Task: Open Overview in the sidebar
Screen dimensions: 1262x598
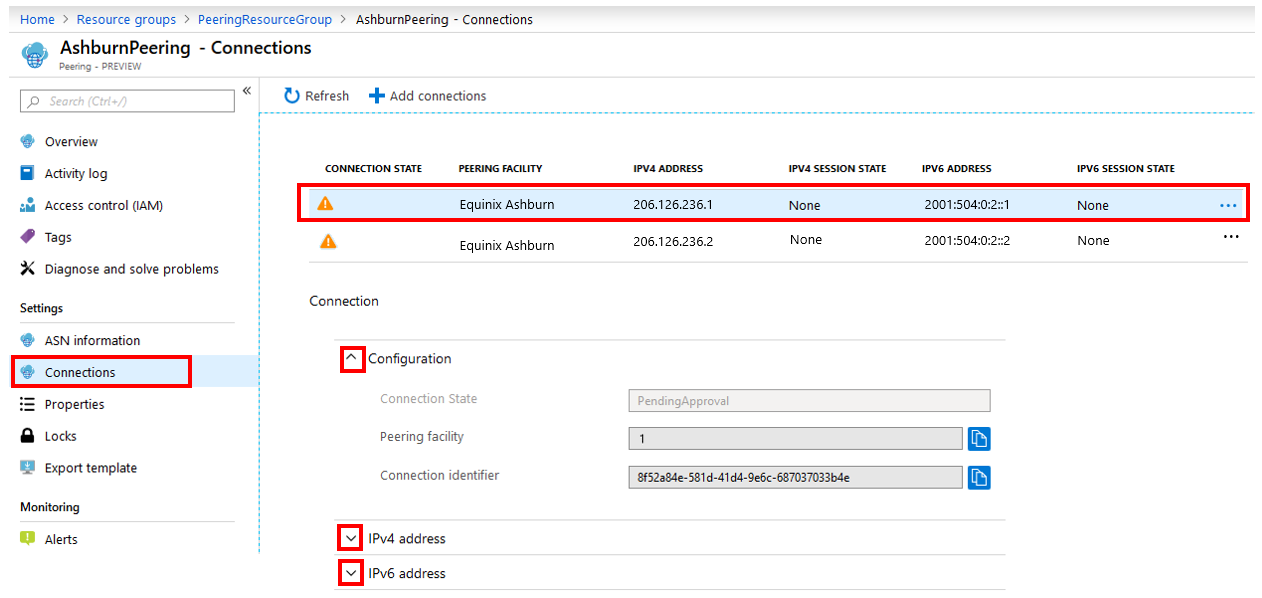Action: coord(71,142)
